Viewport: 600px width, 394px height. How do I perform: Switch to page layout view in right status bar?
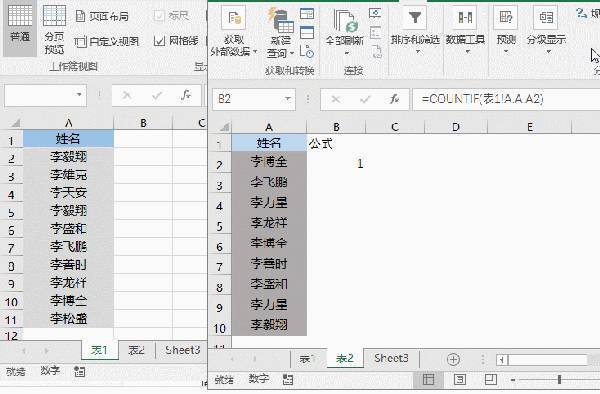(460, 379)
